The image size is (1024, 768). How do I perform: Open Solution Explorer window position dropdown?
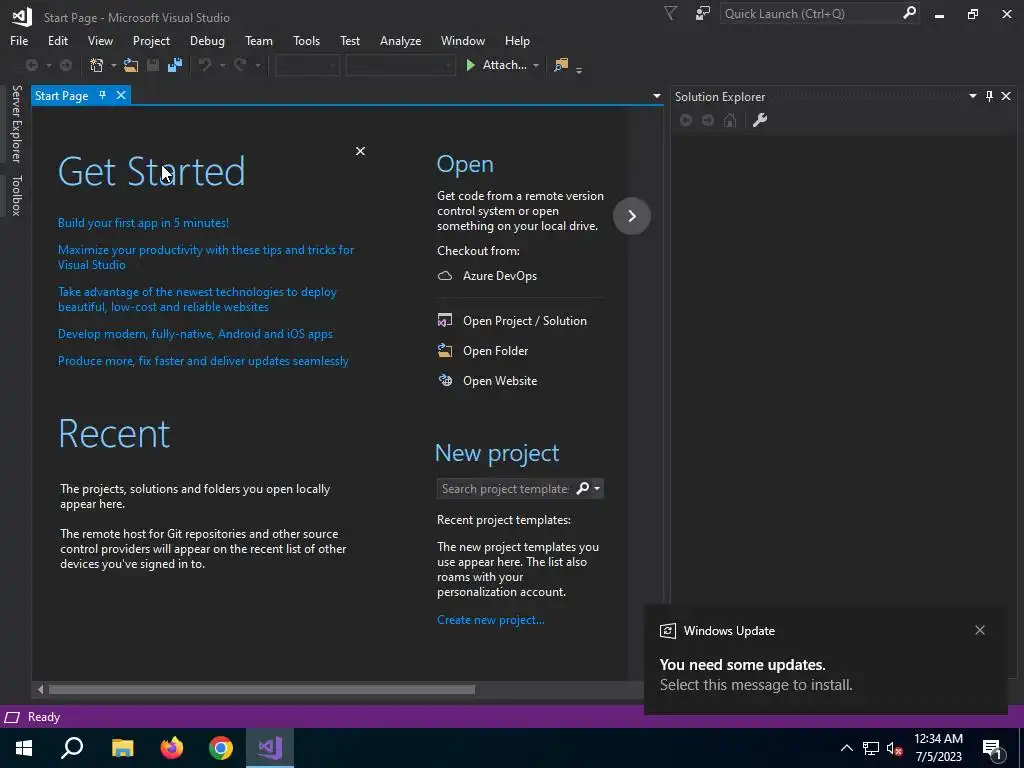click(972, 96)
